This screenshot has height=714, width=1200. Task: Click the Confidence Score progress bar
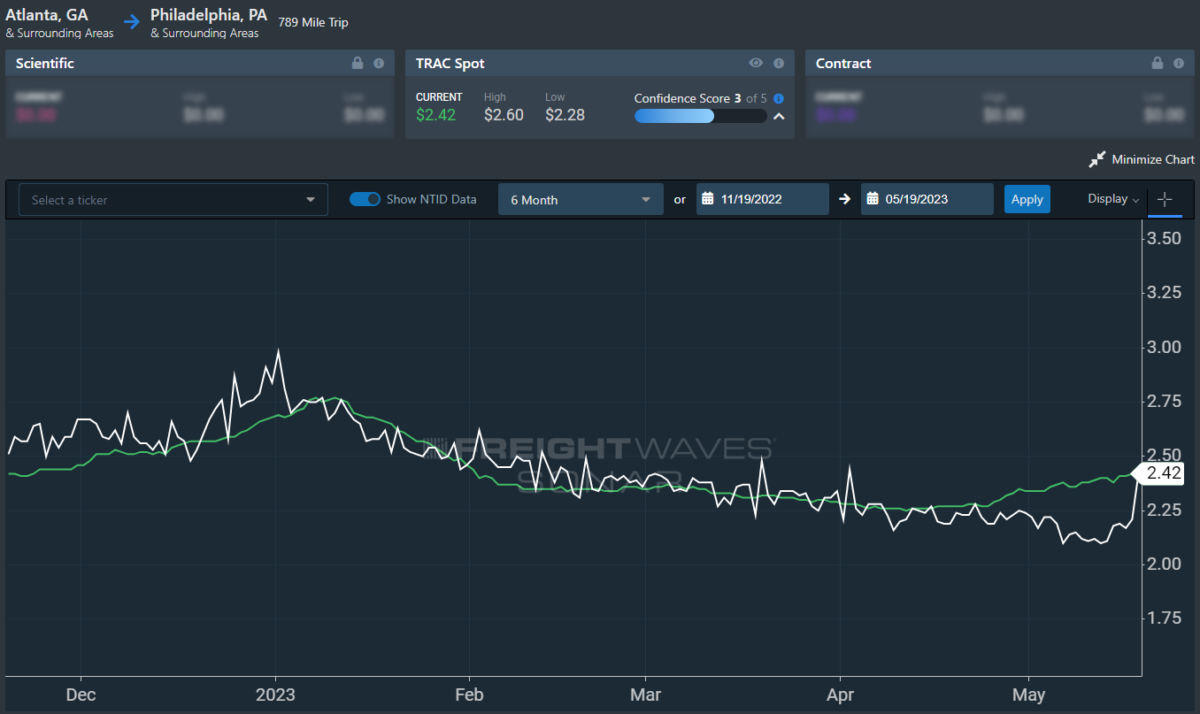(x=700, y=116)
